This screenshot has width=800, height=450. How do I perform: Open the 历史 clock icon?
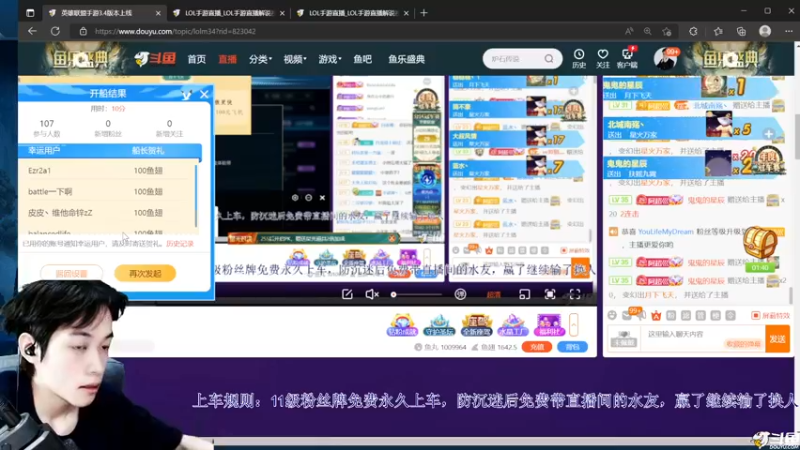coord(579,58)
